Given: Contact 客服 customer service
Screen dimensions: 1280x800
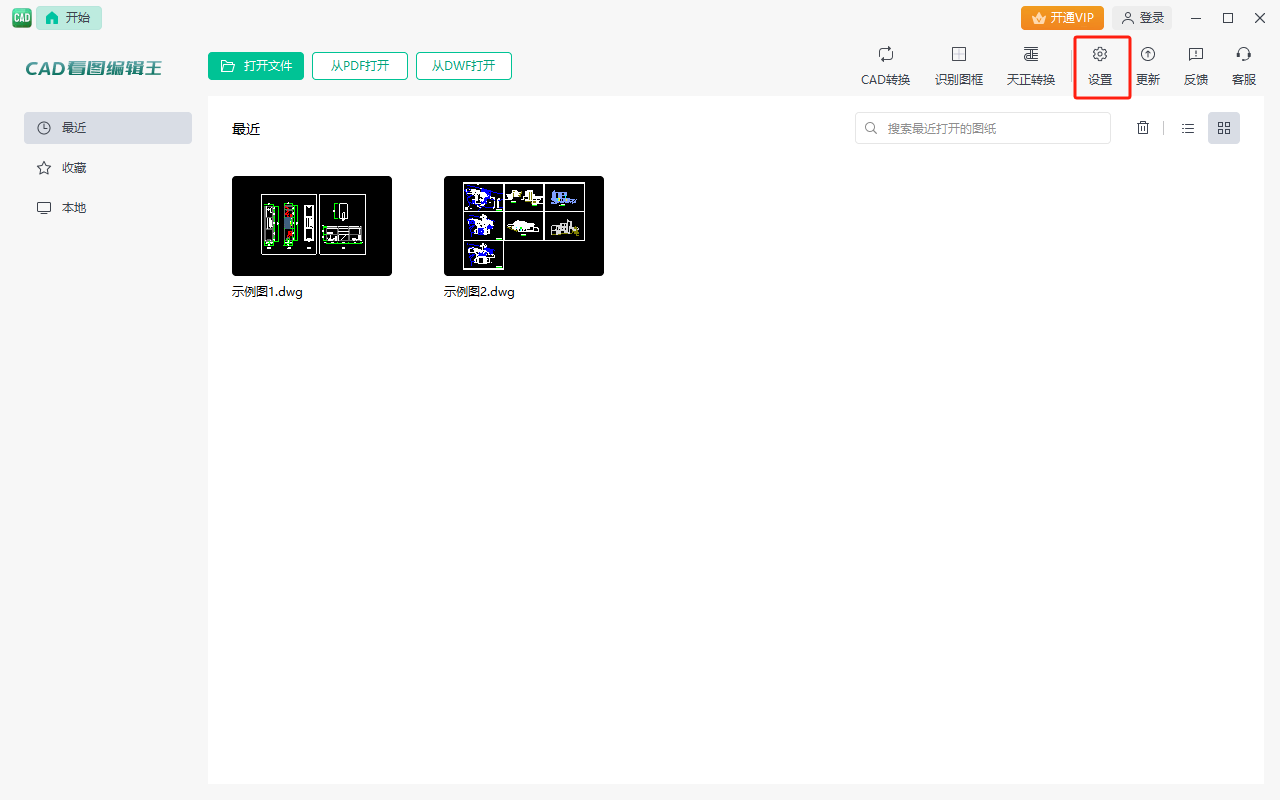Looking at the screenshot, I should (x=1244, y=66).
